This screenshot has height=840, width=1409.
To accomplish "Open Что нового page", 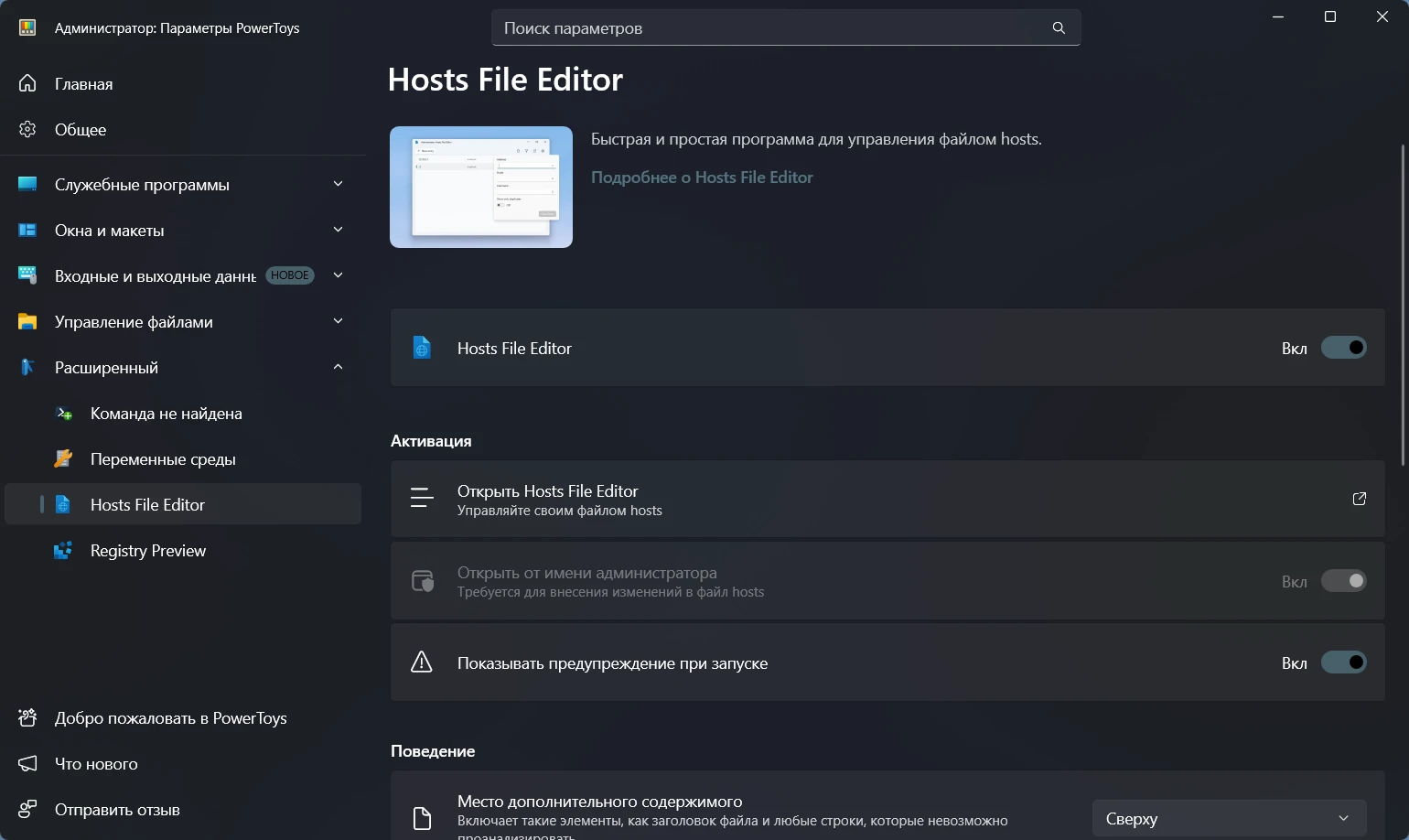I will (x=183, y=763).
